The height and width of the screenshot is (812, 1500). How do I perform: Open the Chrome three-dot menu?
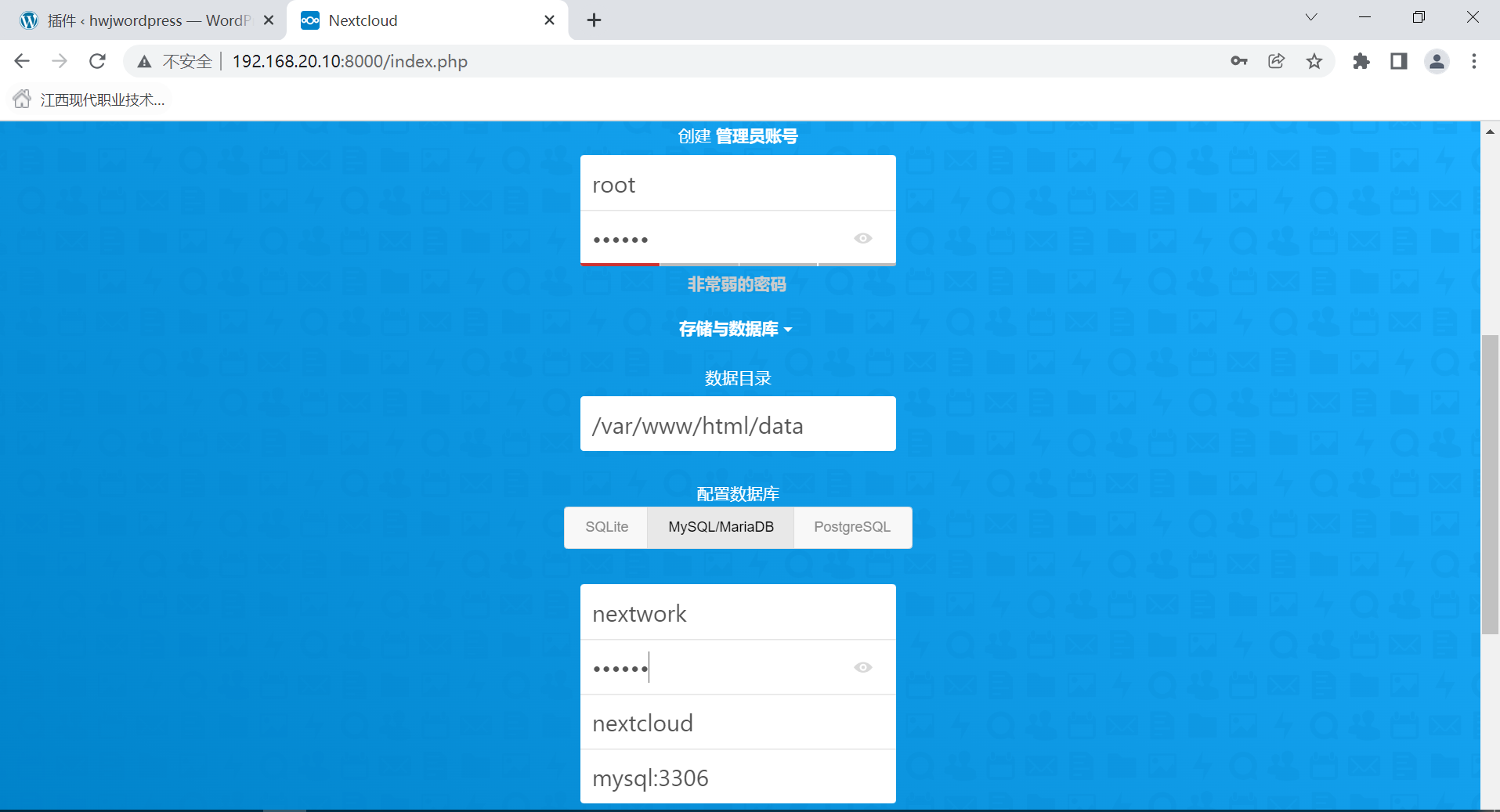pyautogui.click(x=1474, y=61)
